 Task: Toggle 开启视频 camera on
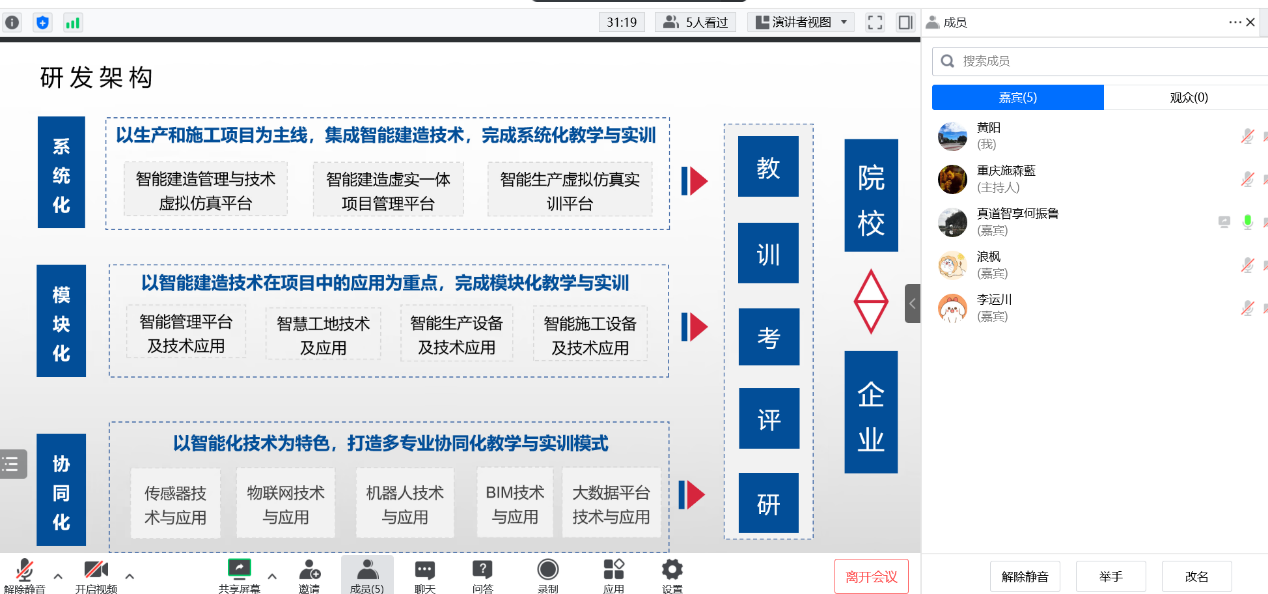point(96,571)
